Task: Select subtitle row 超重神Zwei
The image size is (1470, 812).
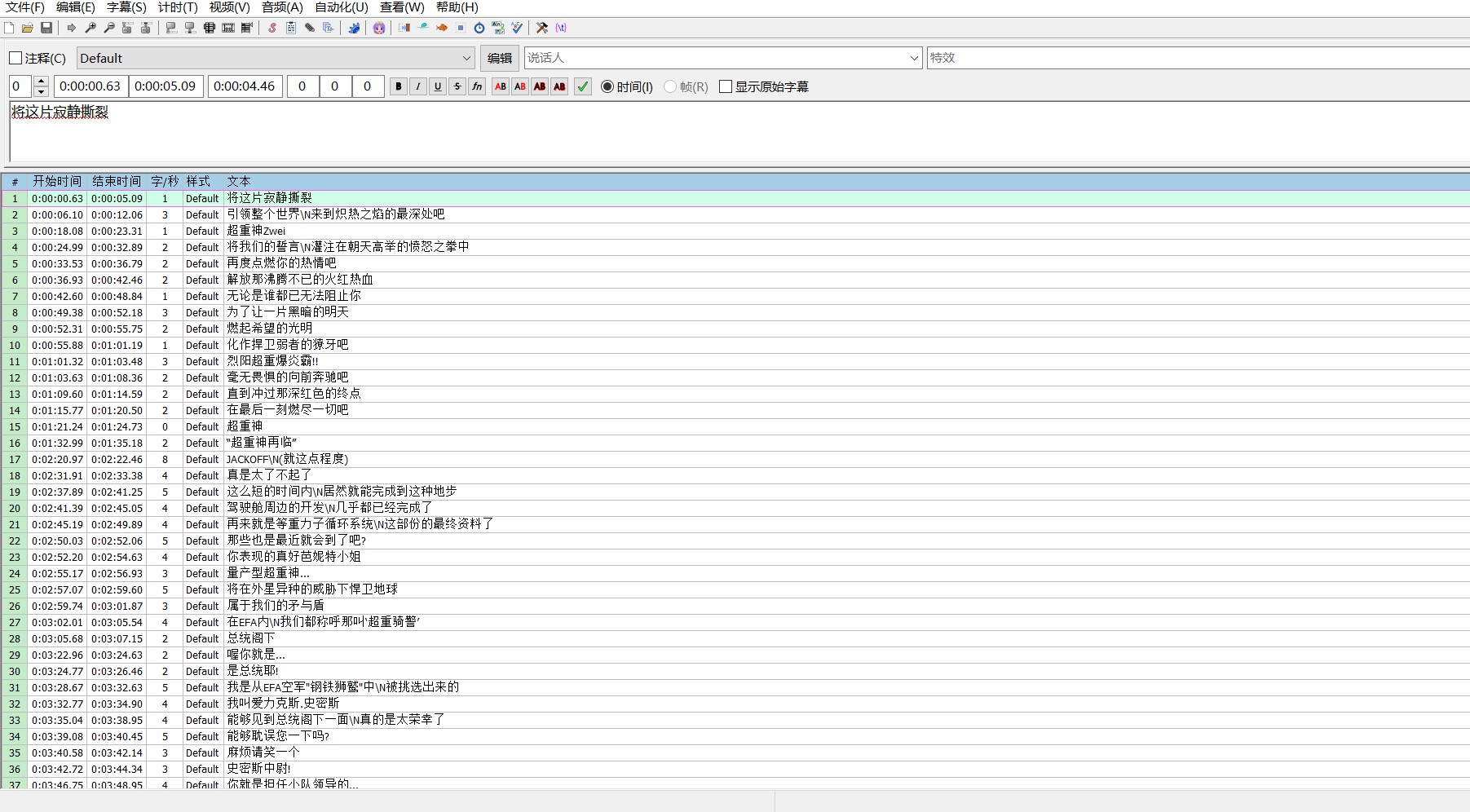Action: pyautogui.click(x=735, y=231)
